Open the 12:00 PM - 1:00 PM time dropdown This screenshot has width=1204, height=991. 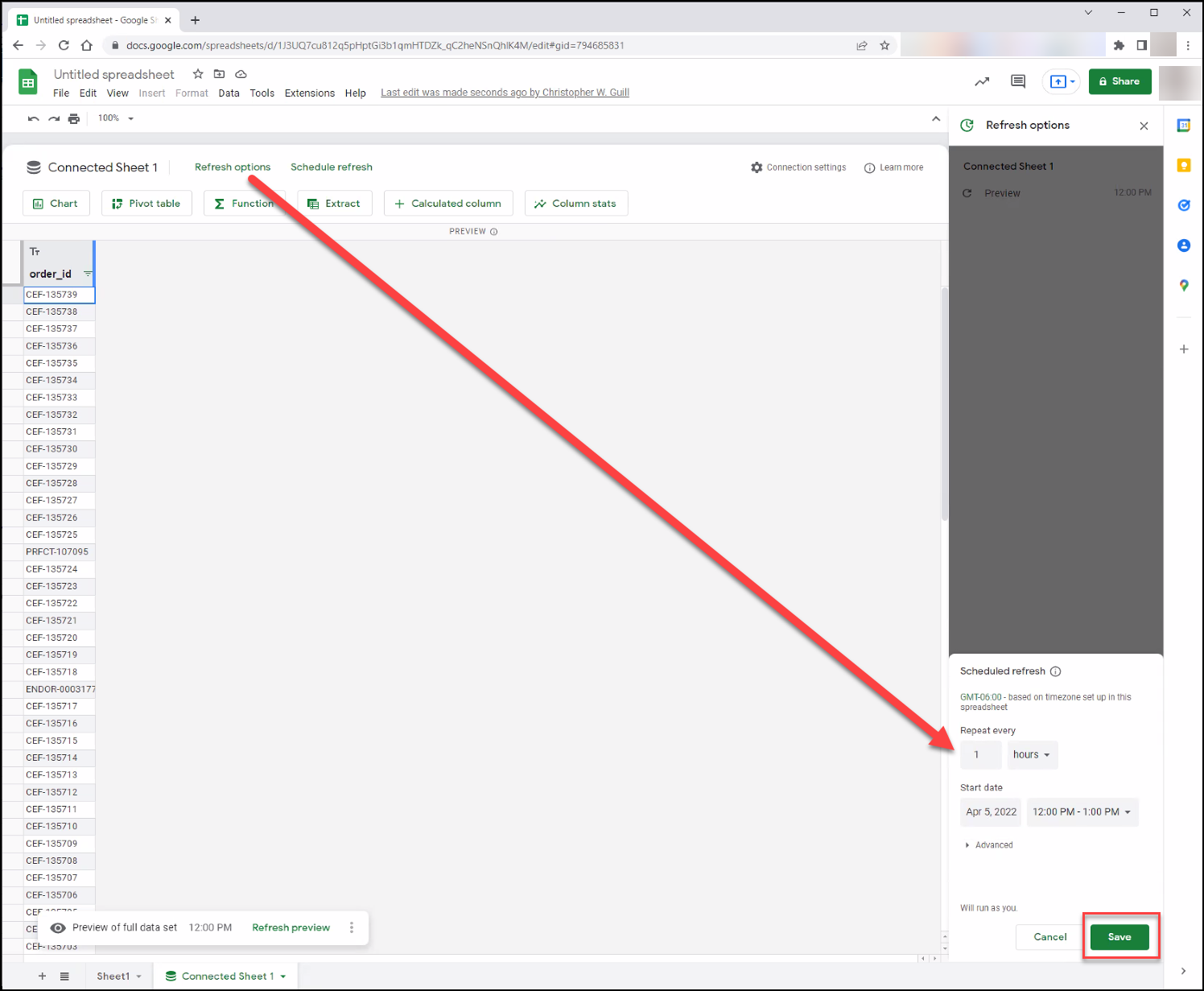pos(1082,812)
